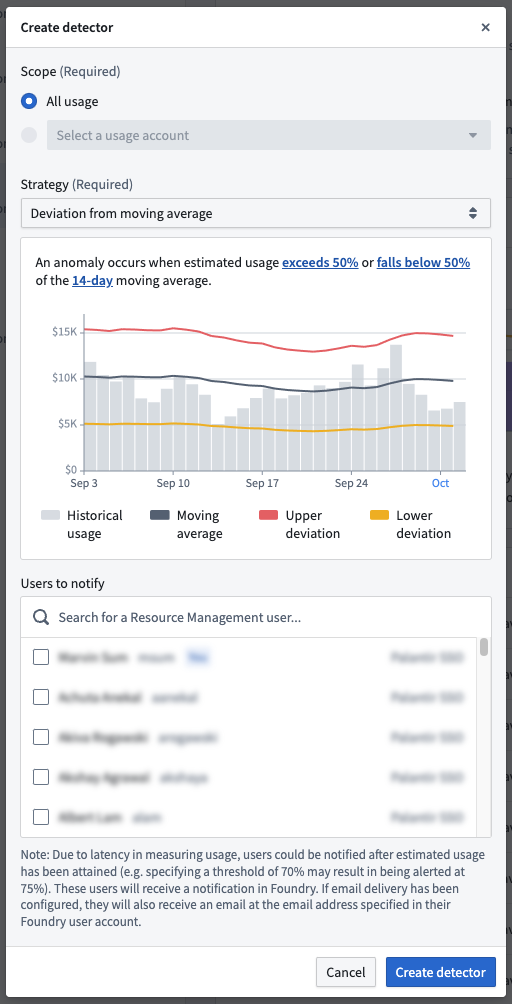512x1004 pixels.
Task: Check the first user checkbox in list
Action: click(41, 657)
